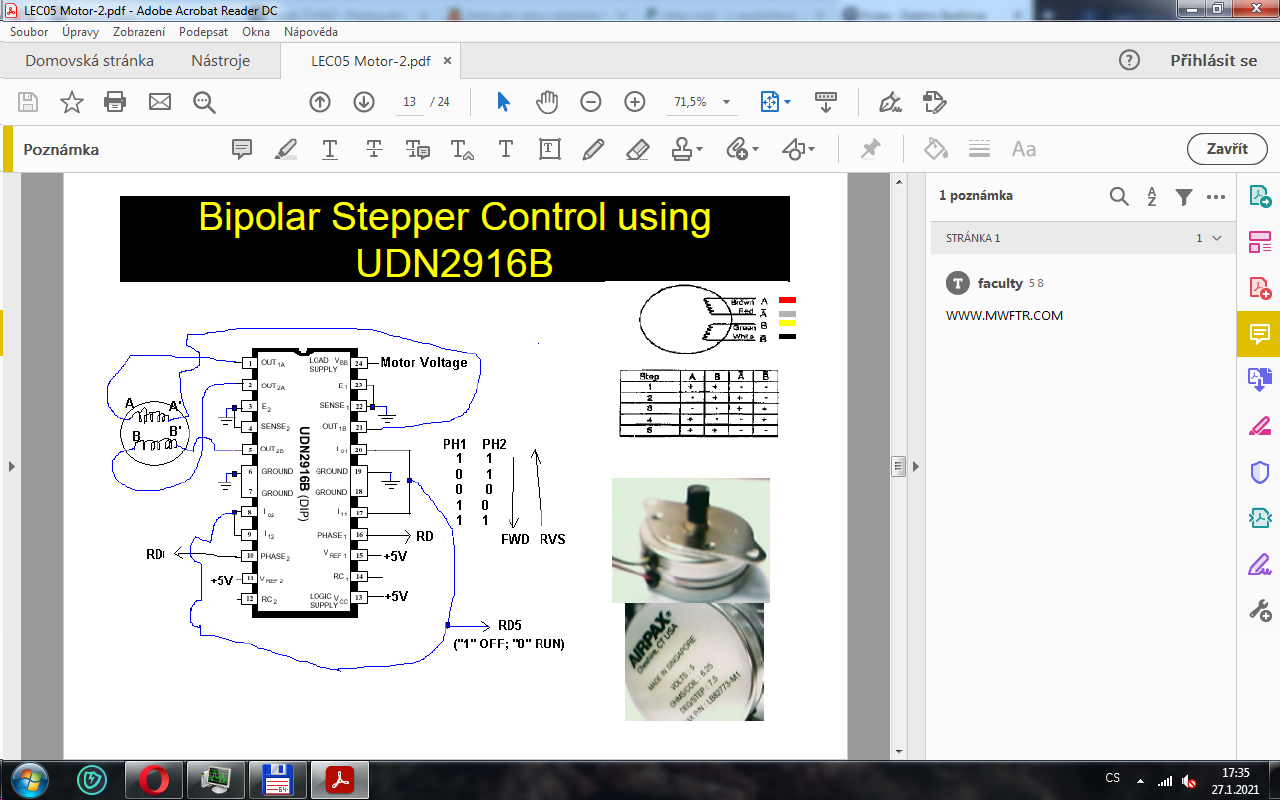
Task: Click the Zavřít button
Action: tap(1227, 149)
